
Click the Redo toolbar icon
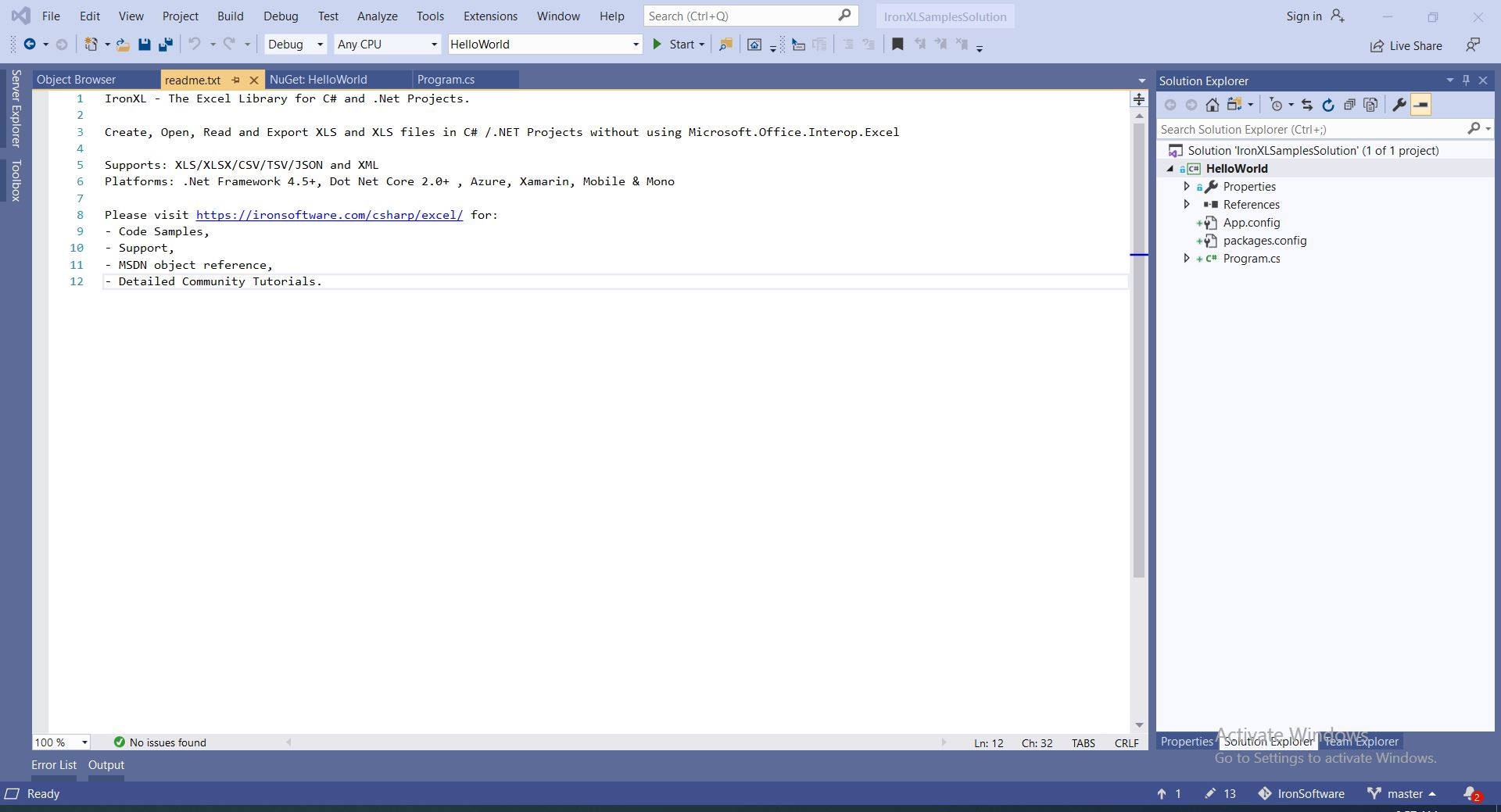(x=229, y=45)
